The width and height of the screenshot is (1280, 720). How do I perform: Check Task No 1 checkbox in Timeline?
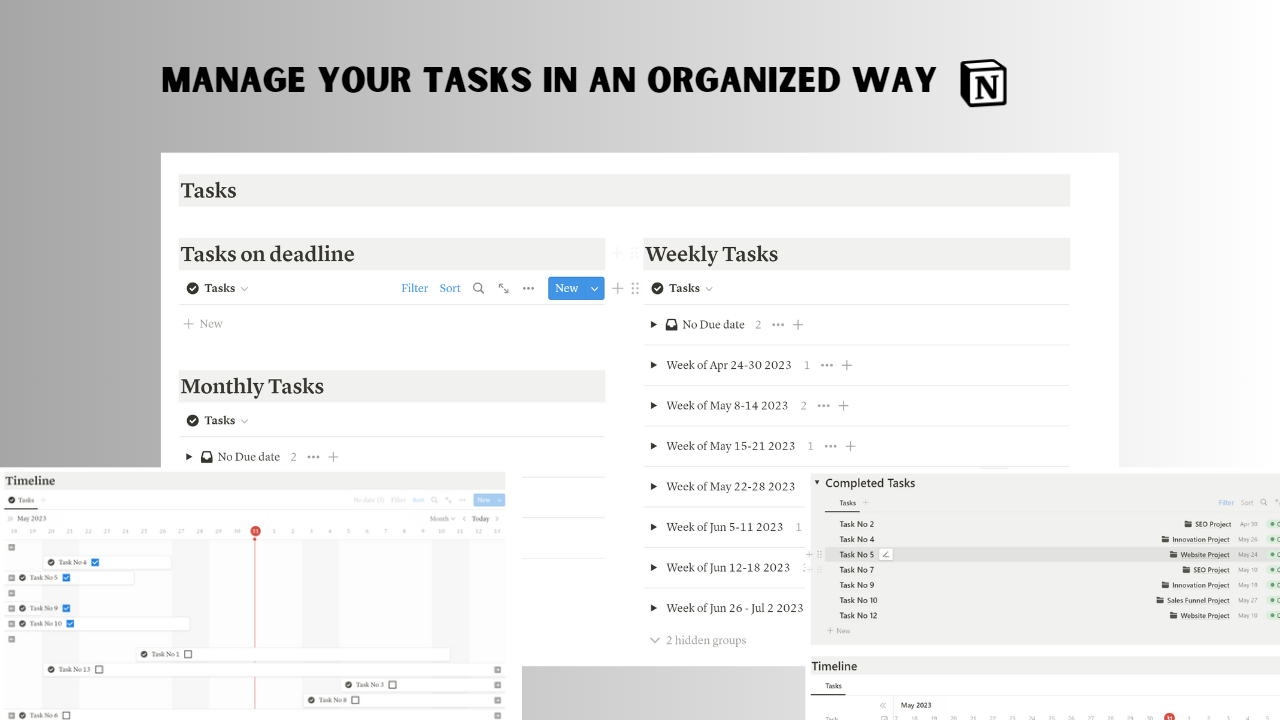188,654
